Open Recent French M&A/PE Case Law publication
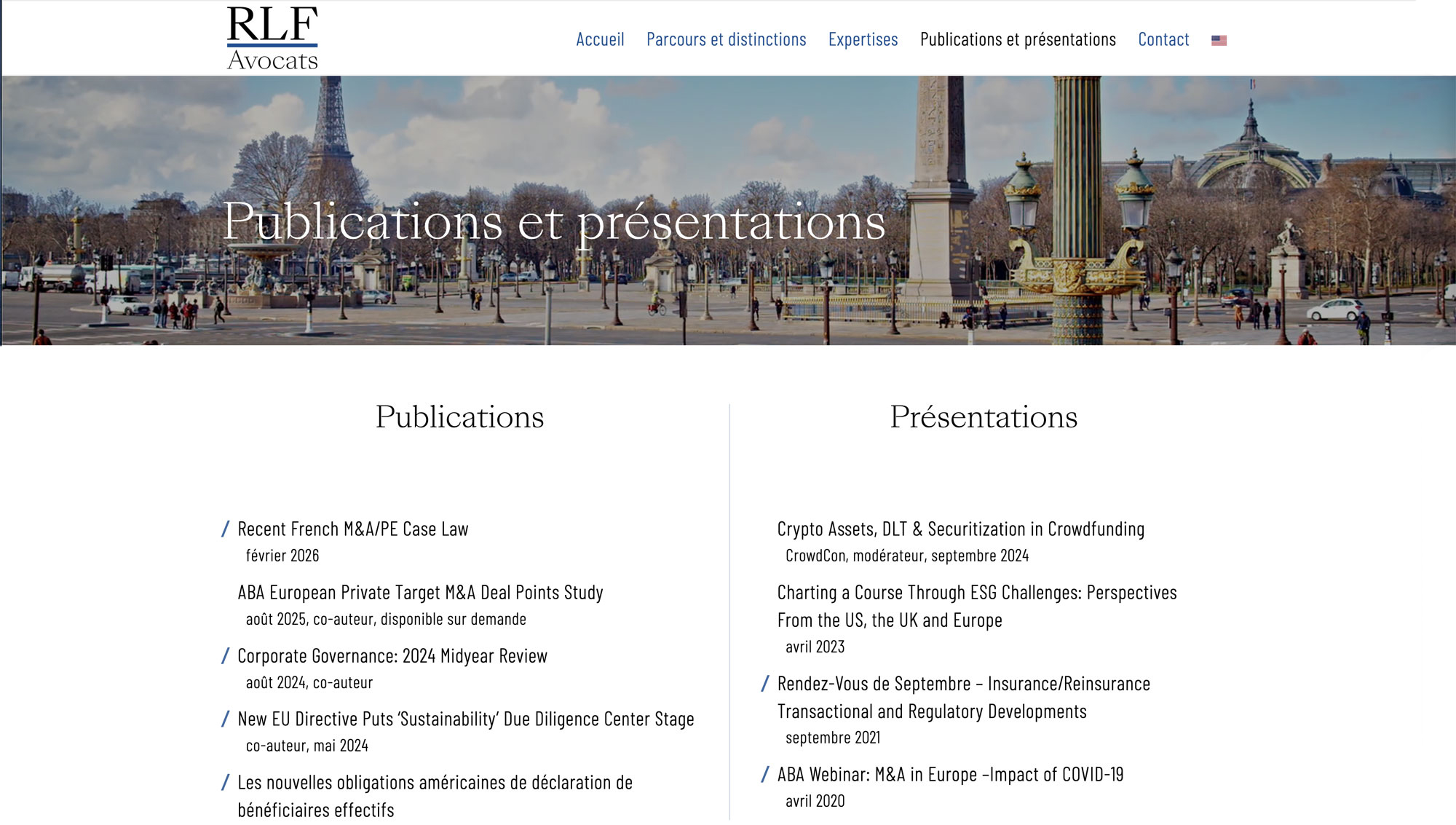 click(x=353, y=529)
